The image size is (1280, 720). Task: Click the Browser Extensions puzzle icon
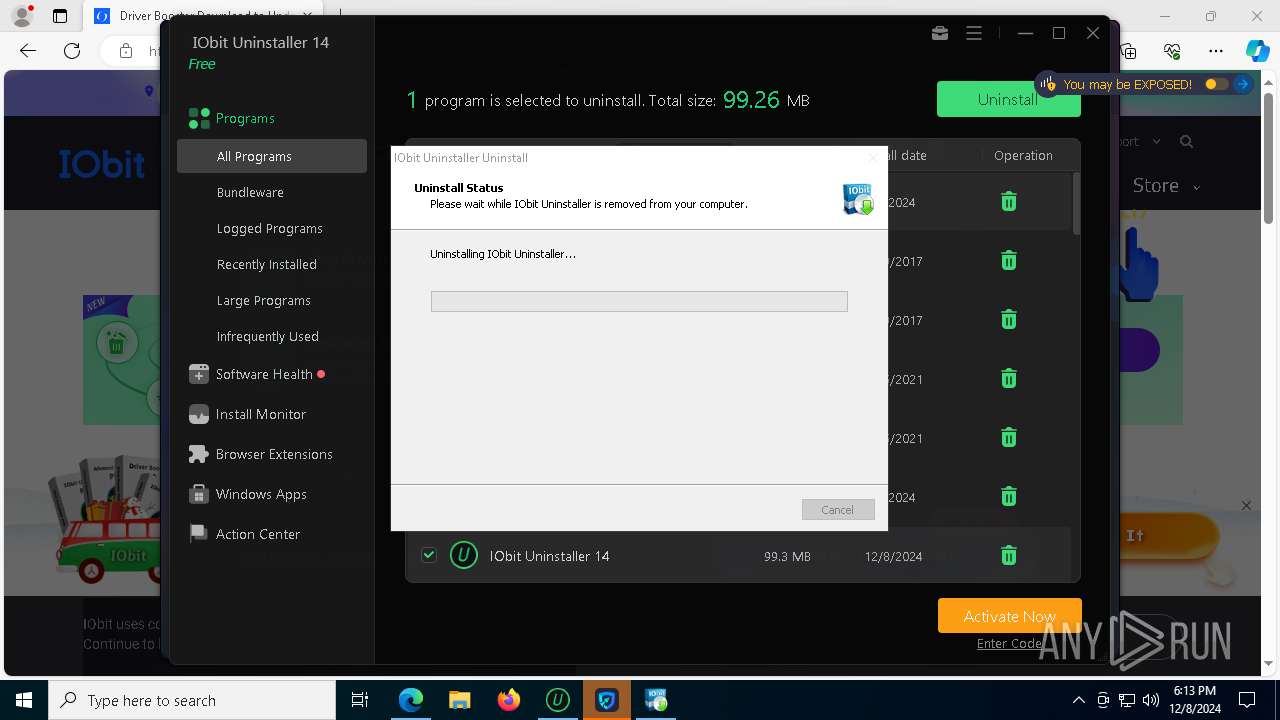[199, 454]
